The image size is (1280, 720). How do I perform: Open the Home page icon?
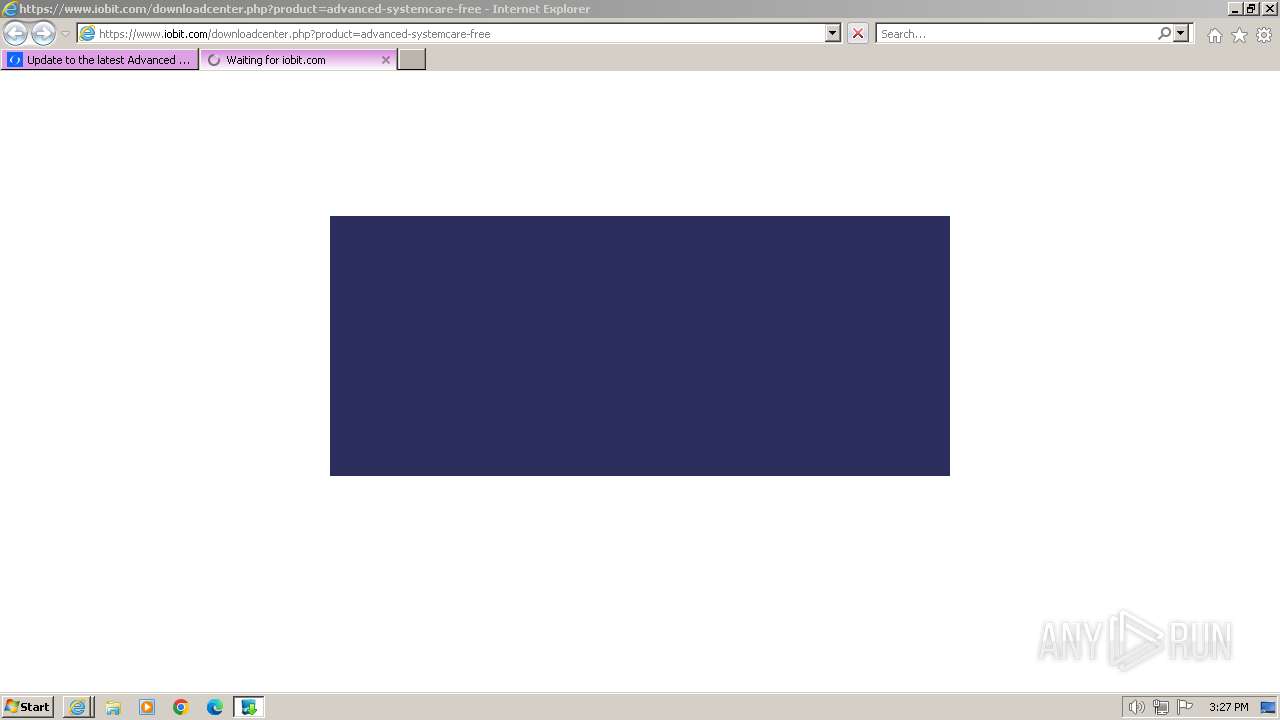1214,35
